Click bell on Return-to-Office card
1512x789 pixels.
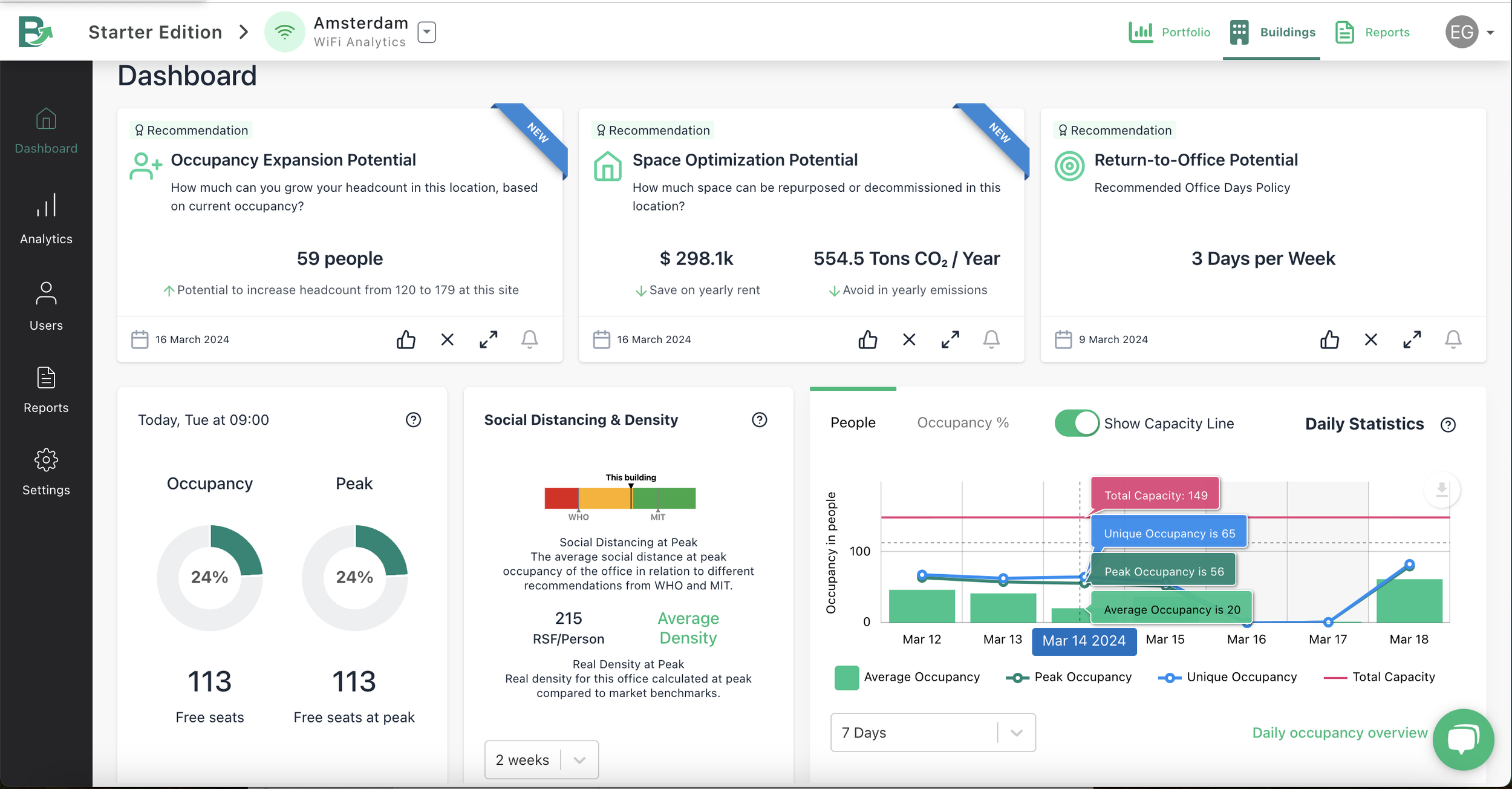(x=1453, y=339)
